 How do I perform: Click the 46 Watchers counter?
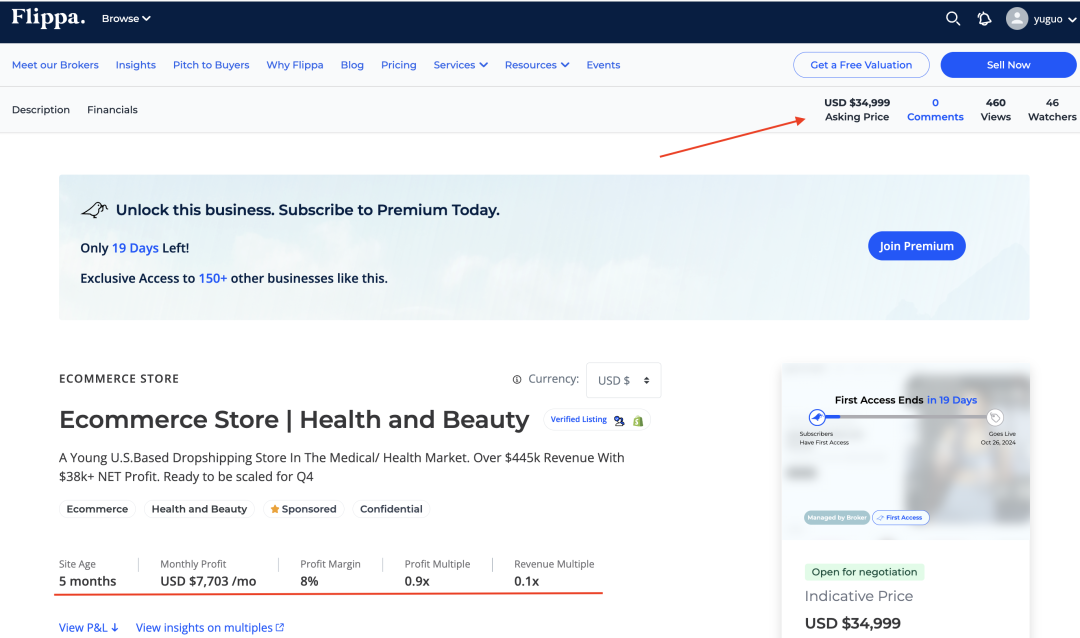pos(1052,110)
